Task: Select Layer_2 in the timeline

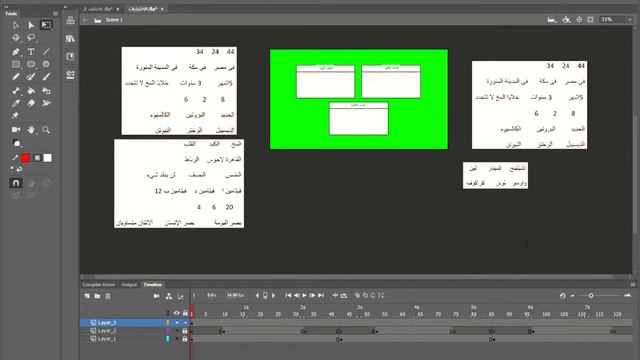Action: 107,331
